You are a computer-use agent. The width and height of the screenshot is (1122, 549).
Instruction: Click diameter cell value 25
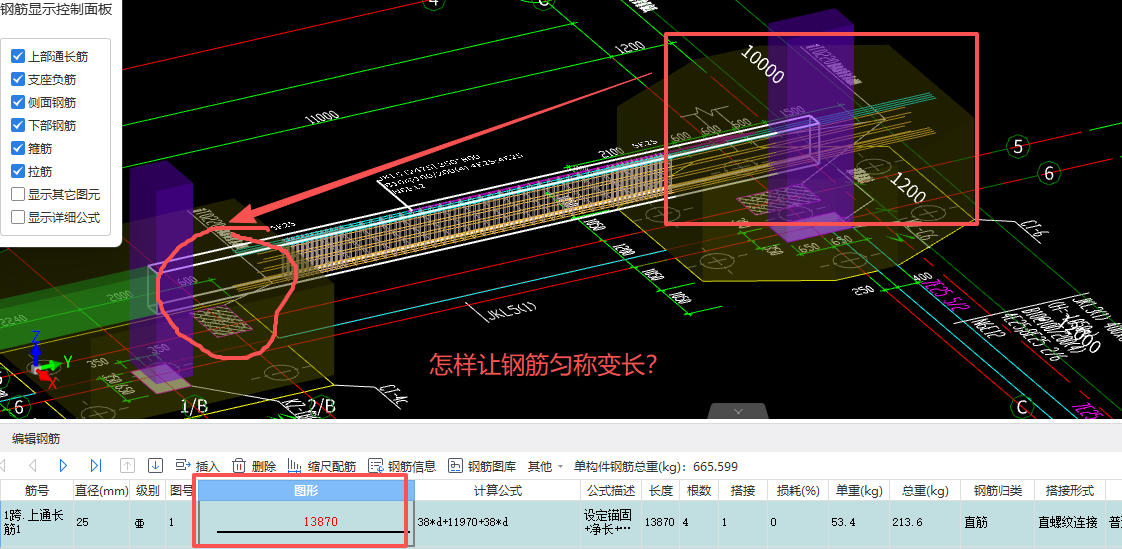point(101,523)
